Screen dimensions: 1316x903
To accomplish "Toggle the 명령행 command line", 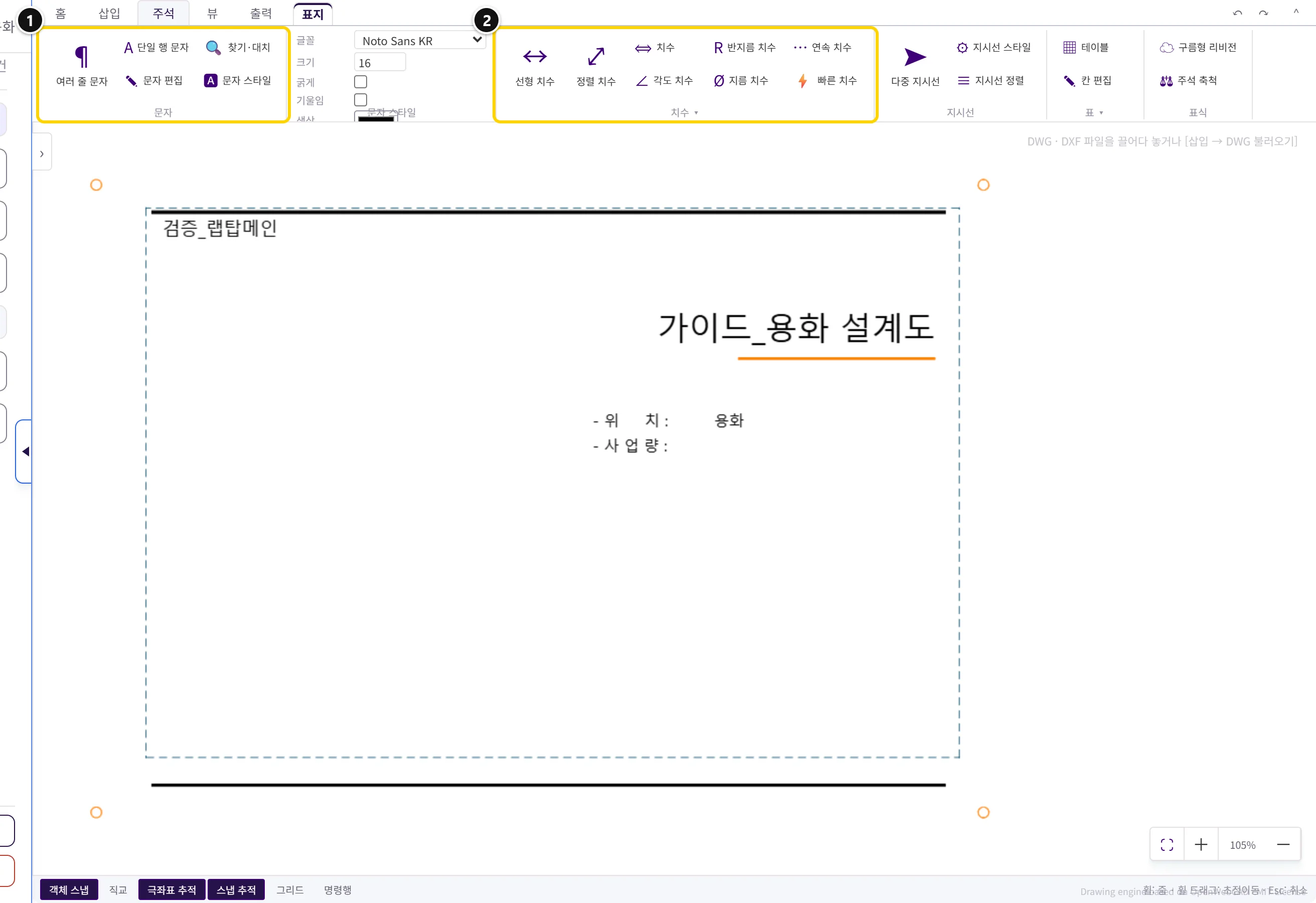I will tap(338, 889).
